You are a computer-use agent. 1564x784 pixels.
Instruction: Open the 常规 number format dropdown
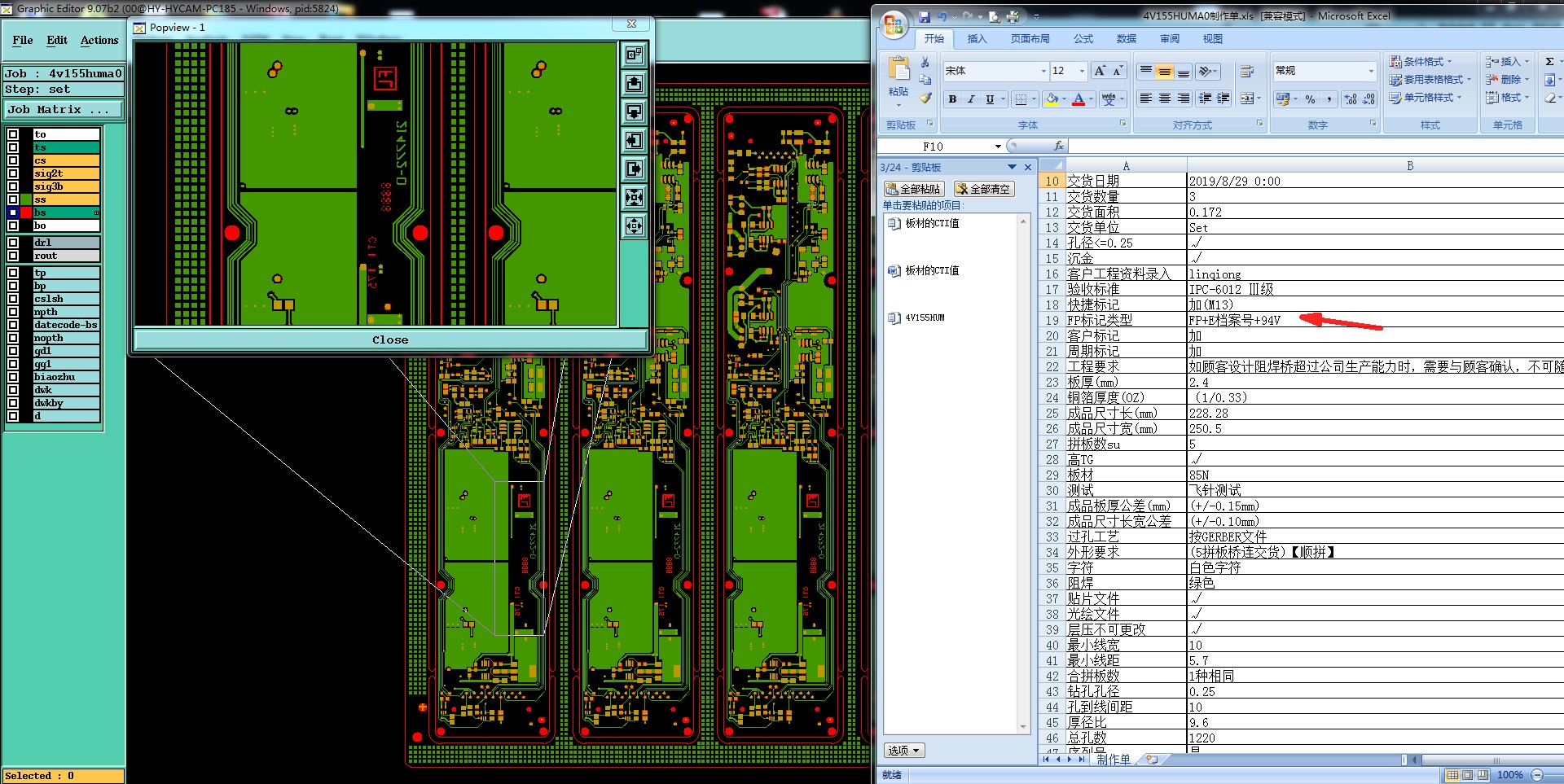tap(1370, 72)
